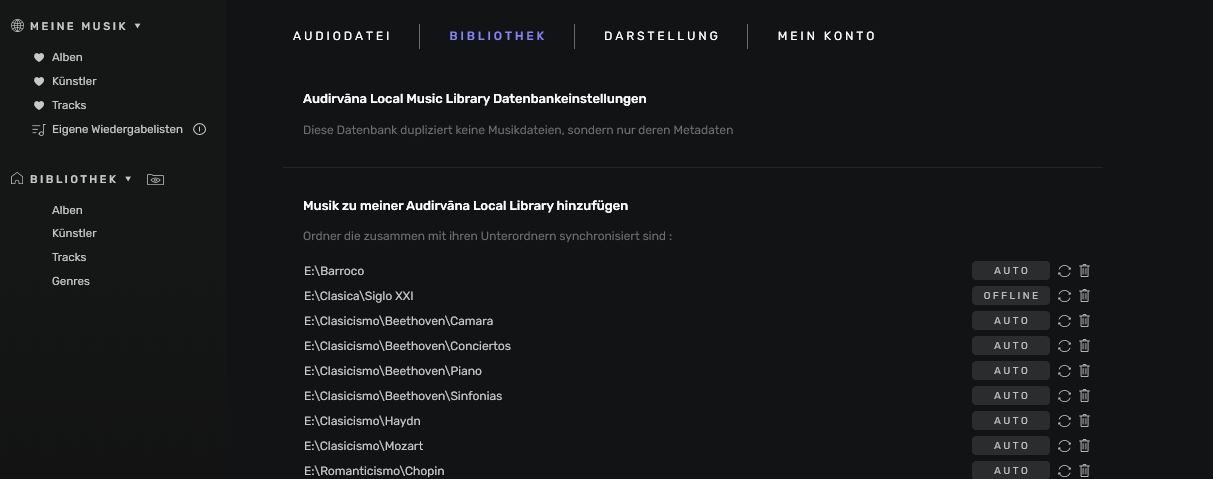Open Genres in the Bibliothek section
This screenshot has width=1213, height=479.
(71, 281)
